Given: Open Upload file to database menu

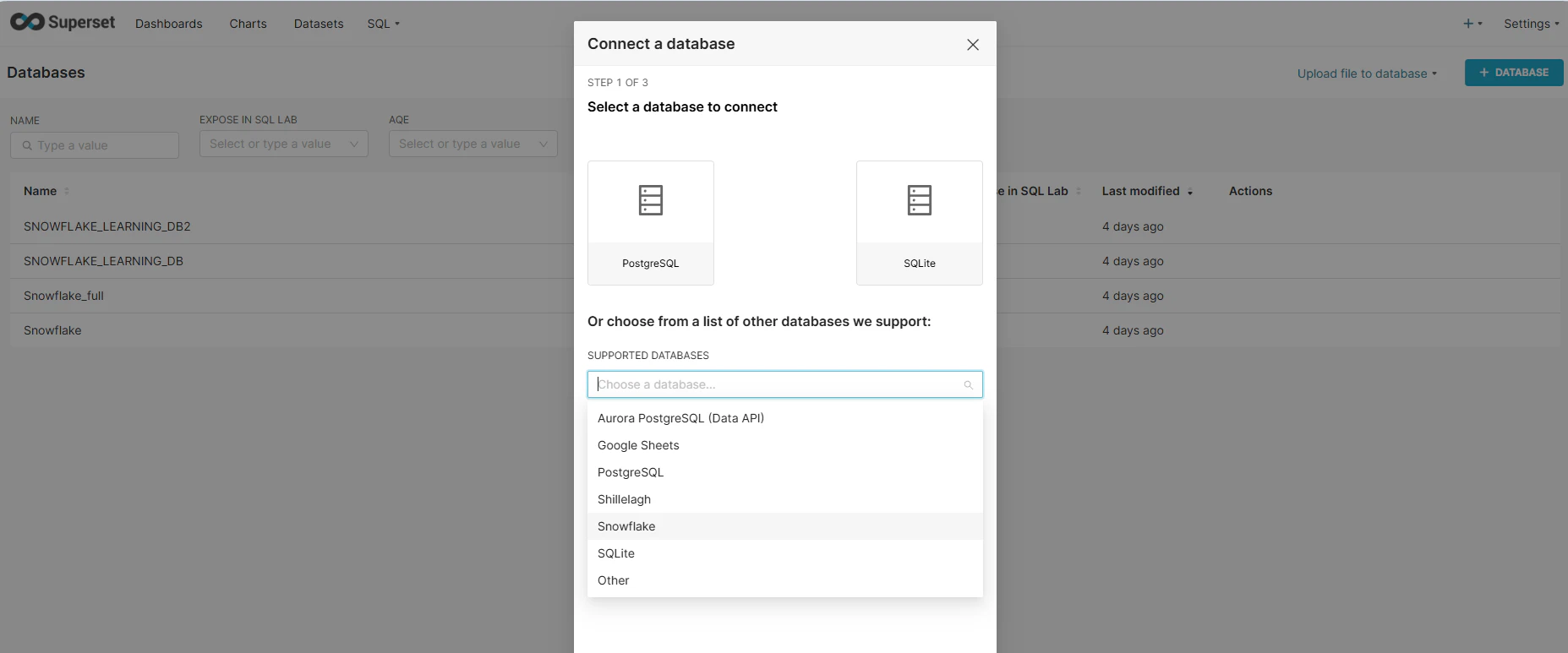Looking at the screenshot, I should [x=1367, y=73].
